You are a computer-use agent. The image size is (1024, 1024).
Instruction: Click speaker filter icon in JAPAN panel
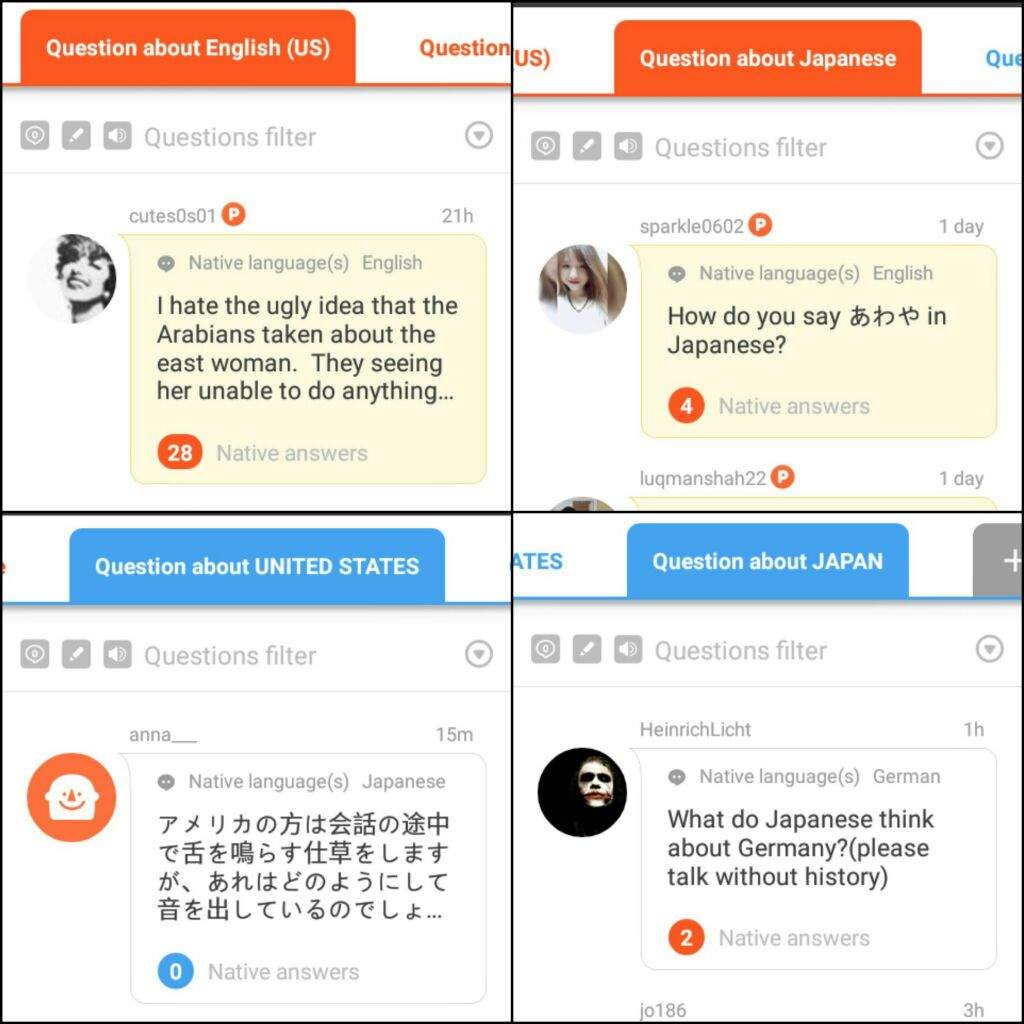click(628, 649)
